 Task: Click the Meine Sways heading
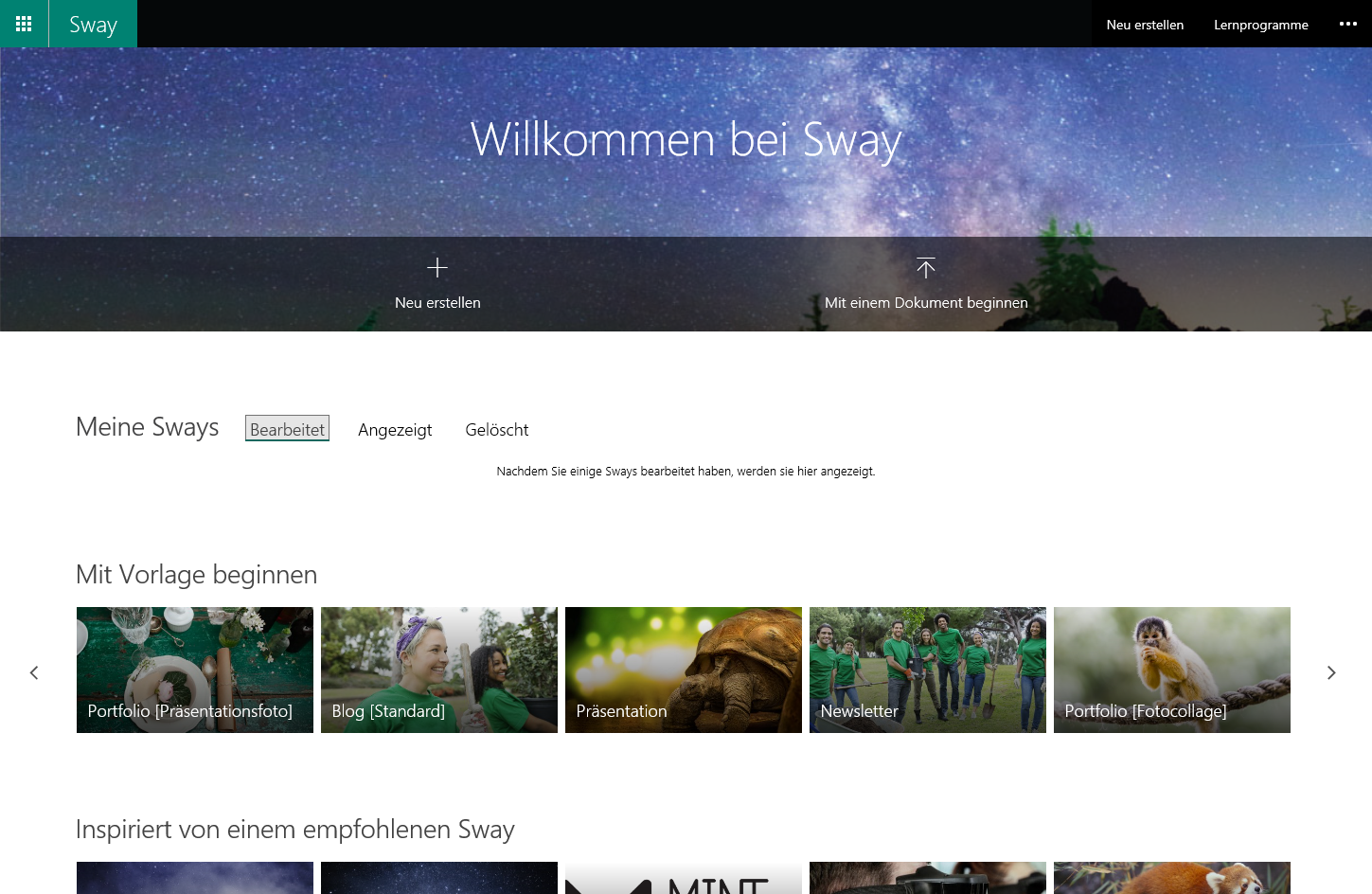pyautogui.click(x=148, y=428)
